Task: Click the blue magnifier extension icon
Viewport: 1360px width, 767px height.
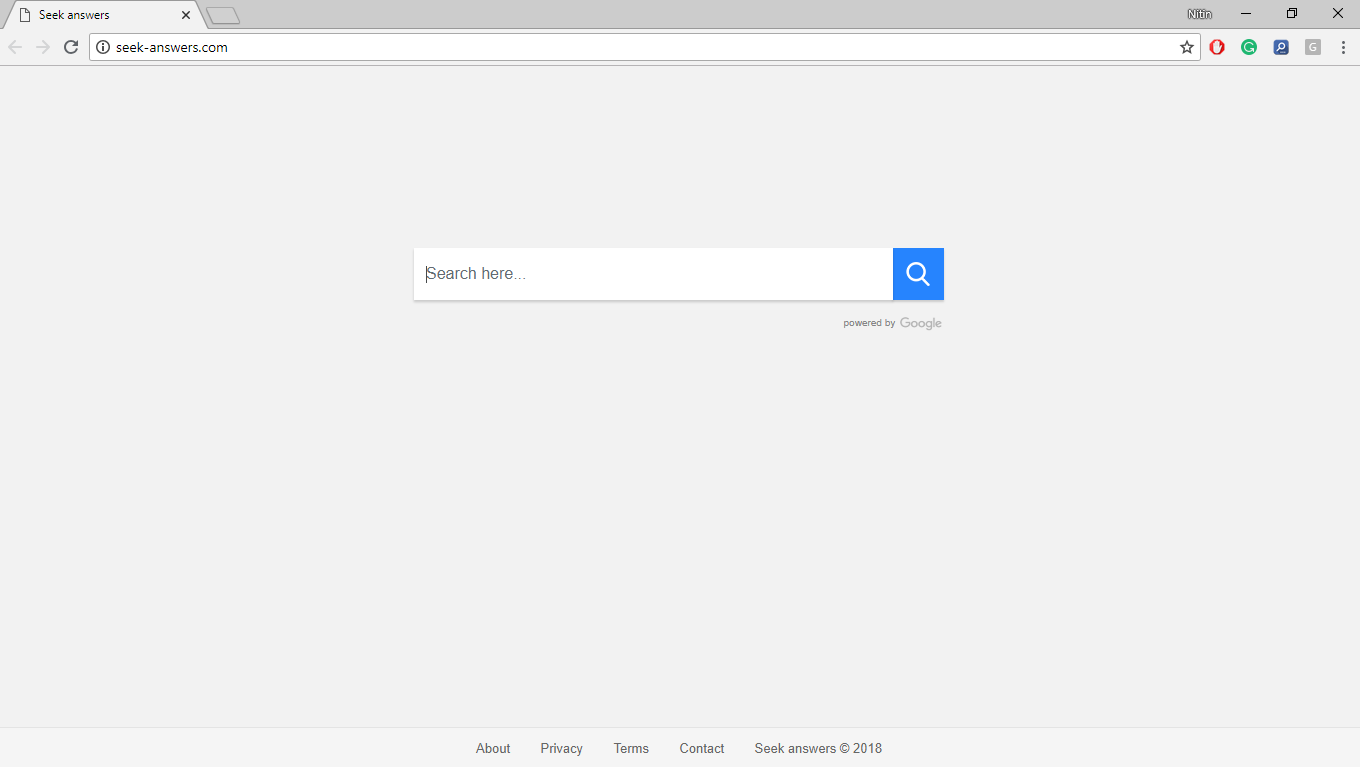Action: pyautogui.click(x=1281, y=47)
